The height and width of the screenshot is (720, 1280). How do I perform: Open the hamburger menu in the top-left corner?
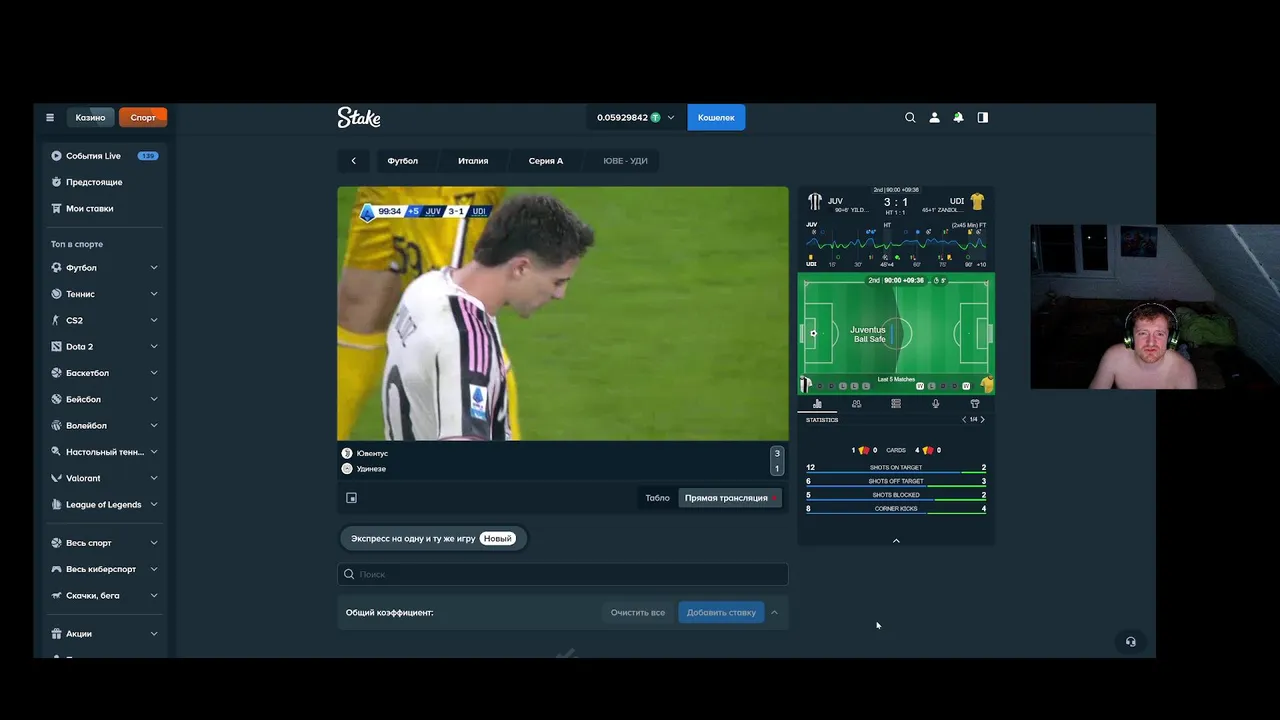(x=50, y=117)
